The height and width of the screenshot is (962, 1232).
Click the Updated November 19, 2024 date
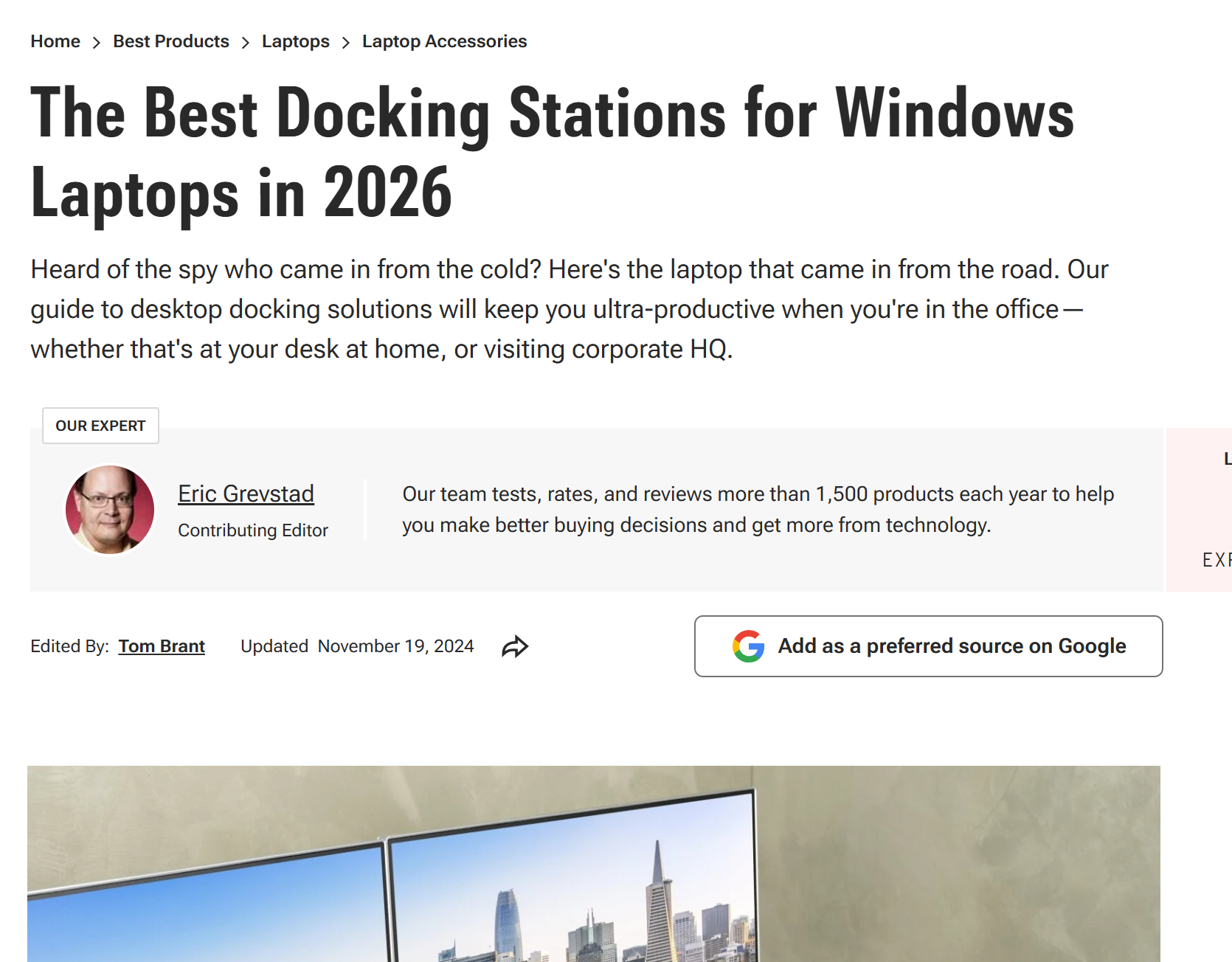pos(357,646)
